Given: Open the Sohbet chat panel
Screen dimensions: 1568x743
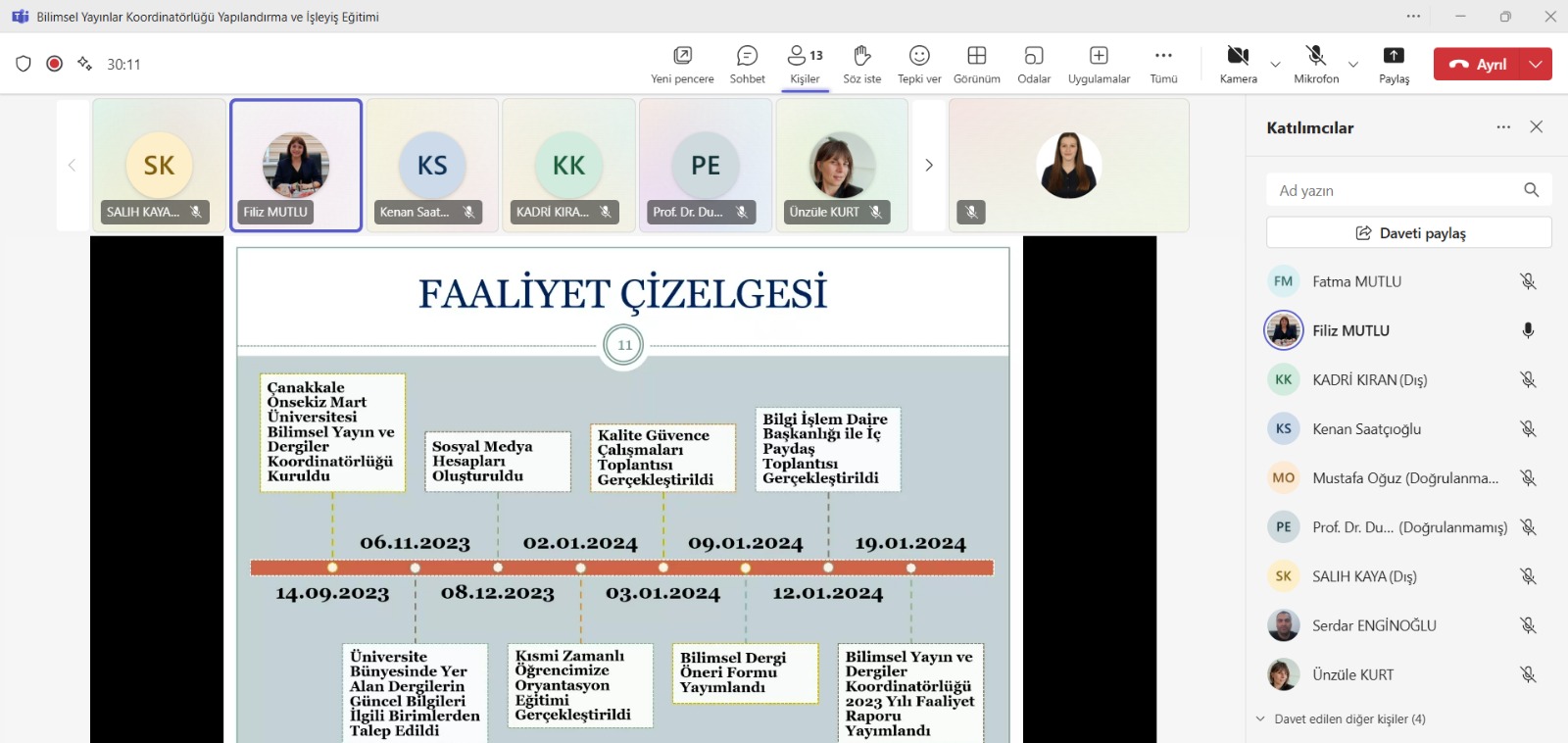Looking at the screenshot, I should click(747, 64).
